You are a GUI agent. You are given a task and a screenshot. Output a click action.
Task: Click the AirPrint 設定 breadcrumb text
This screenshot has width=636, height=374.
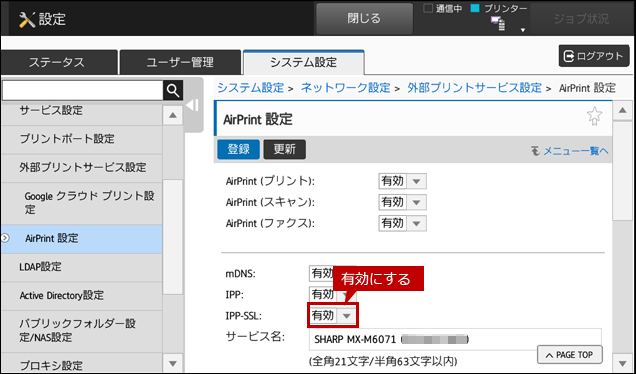587,88
